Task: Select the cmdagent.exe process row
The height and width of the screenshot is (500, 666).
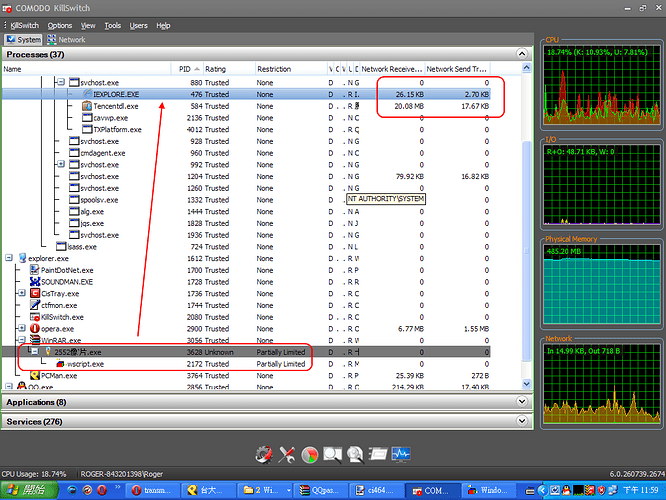Action: [x=246, y=153]
